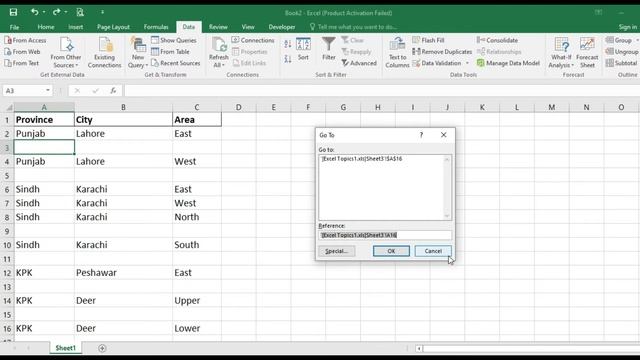Open the New Query dropdown
640x360 pixels.
click(x=138, y=52)
